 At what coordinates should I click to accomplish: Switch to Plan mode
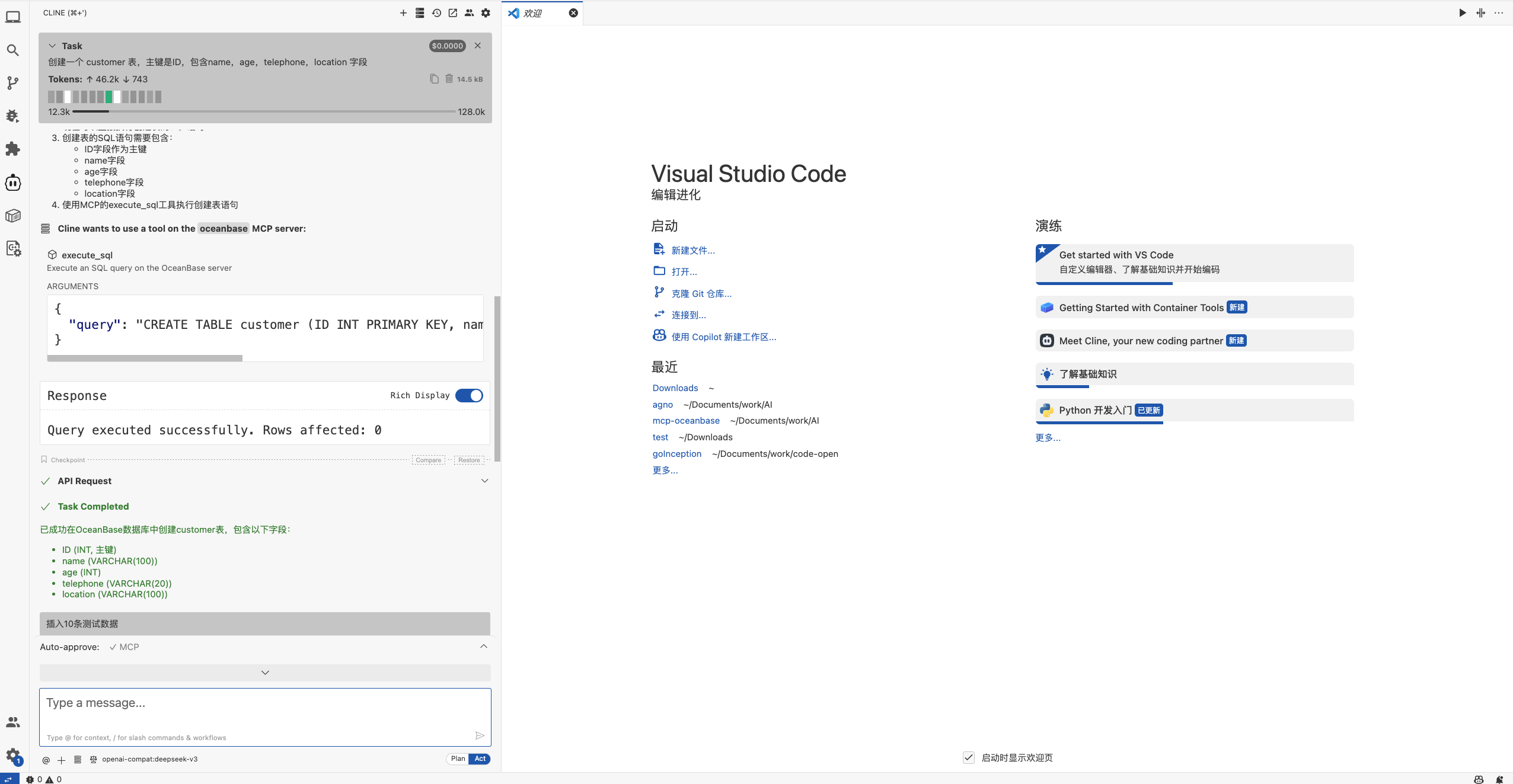click(x=458, y=759)
